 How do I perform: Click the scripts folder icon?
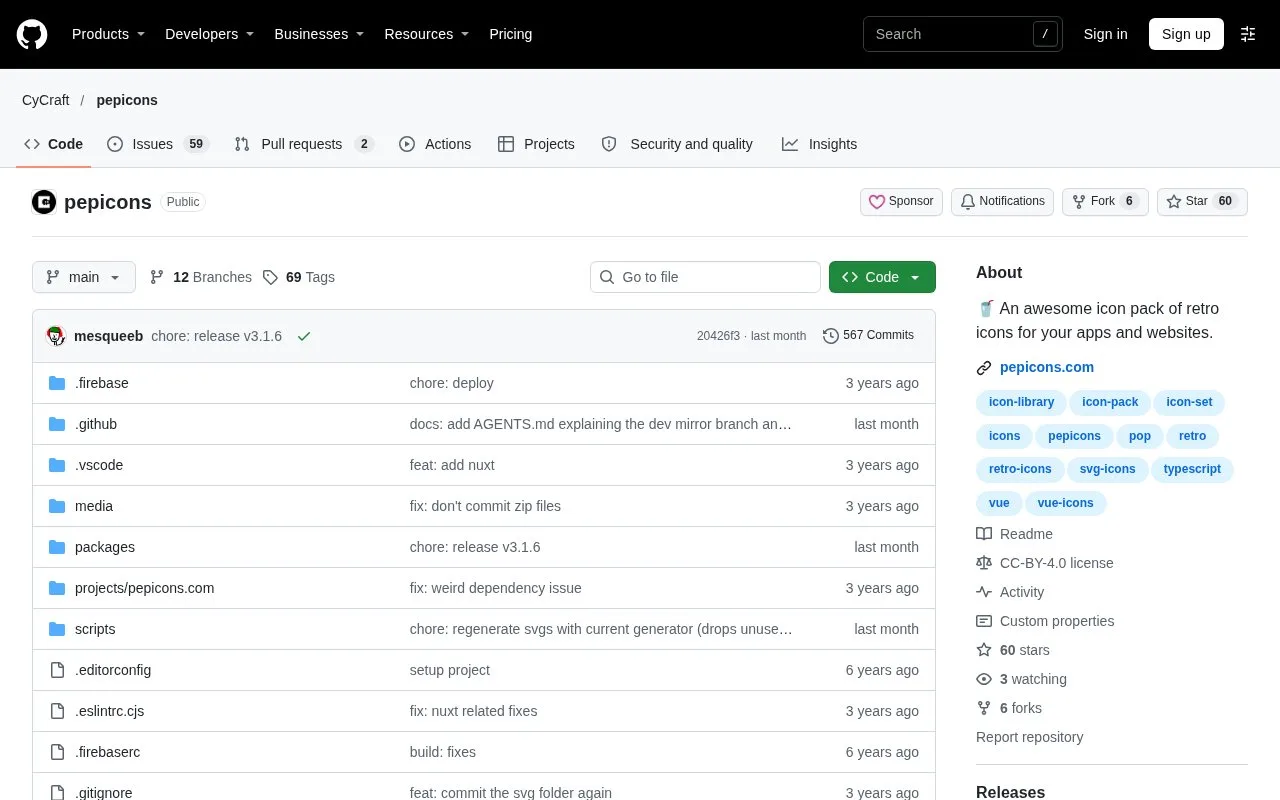[57, 629]
